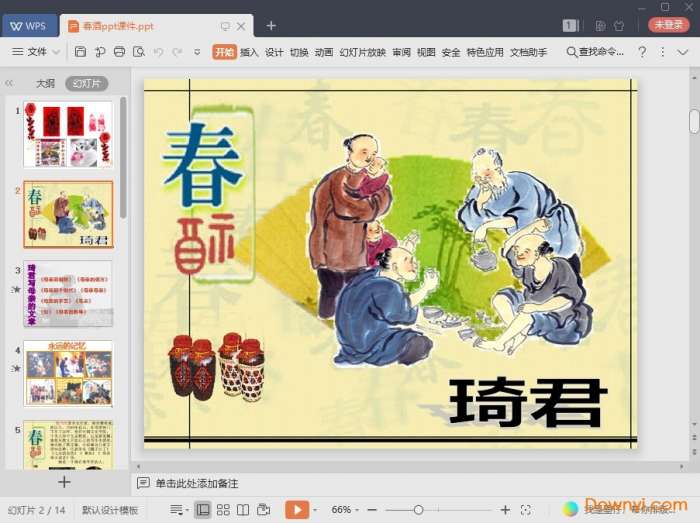Image resolution: width=700 pixels, height=523 pixels.
Task: Switch to the 审阅 tab
Action: point(401,52)
